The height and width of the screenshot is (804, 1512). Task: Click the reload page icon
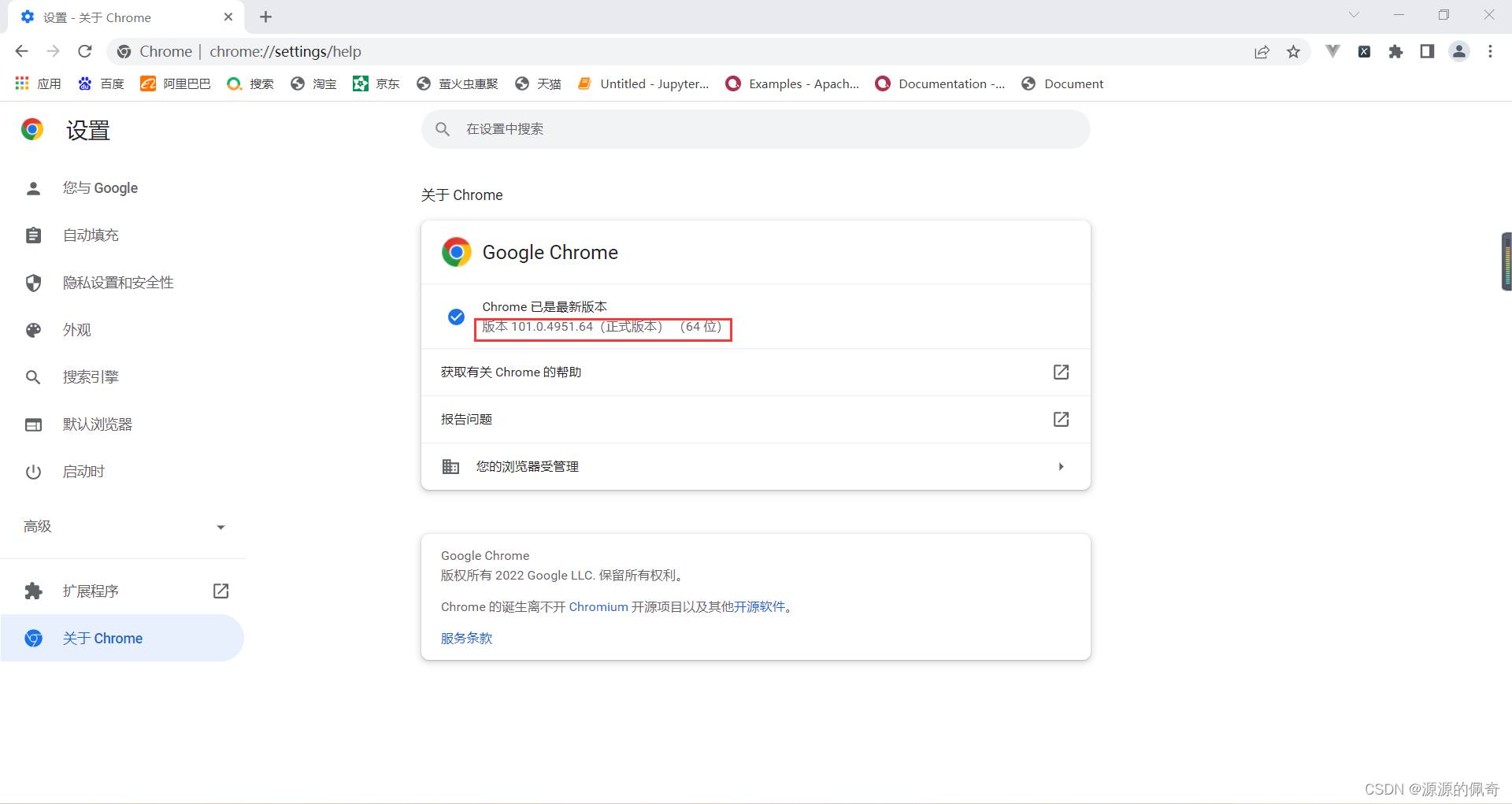pyautogui.click(x=84, y=51)
